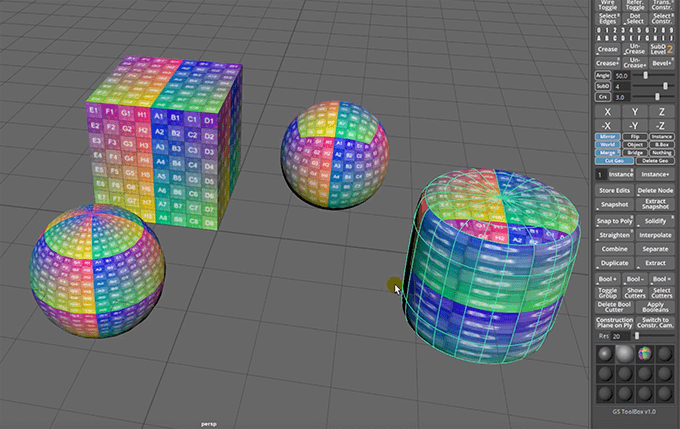This screenshot has height=429, width=680.
Task: Click the Res slider handle
Action: (x=637, y=336)
